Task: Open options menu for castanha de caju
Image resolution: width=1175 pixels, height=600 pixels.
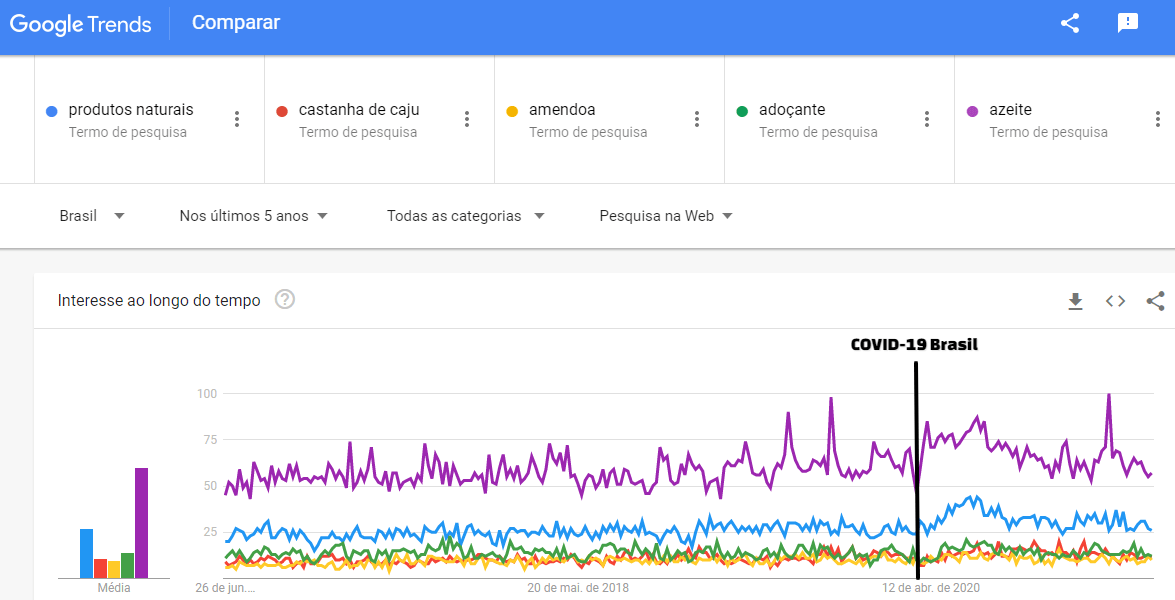Action: pos(467,119)
